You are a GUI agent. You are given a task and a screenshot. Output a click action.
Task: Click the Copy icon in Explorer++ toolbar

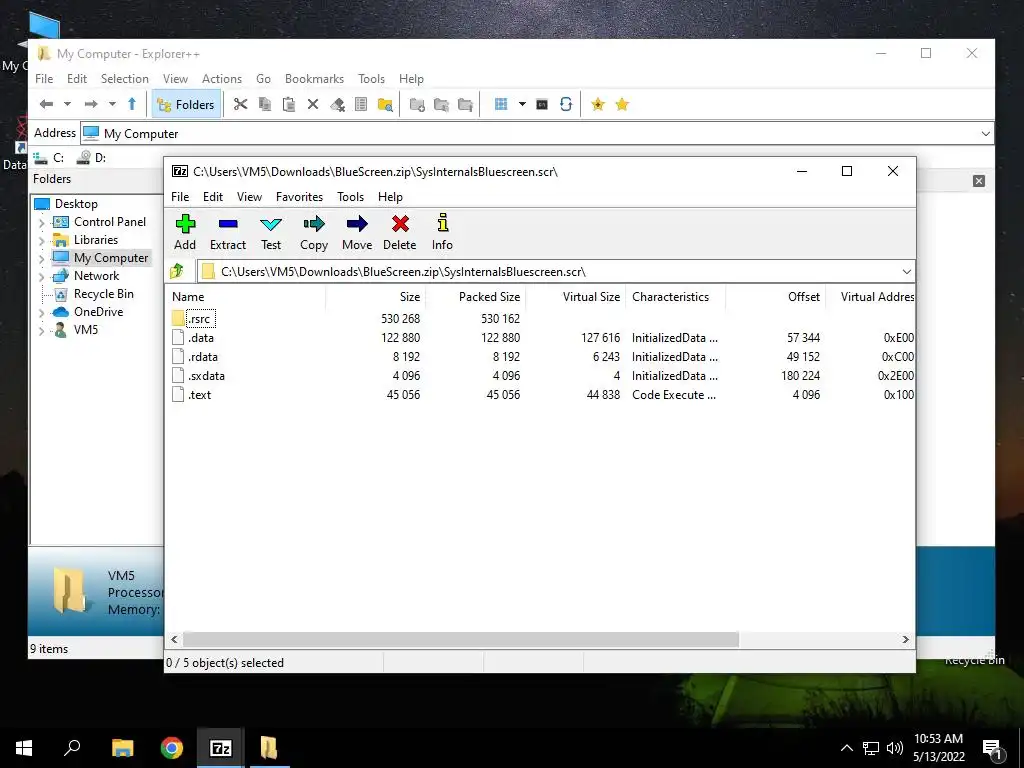[264, 104]
